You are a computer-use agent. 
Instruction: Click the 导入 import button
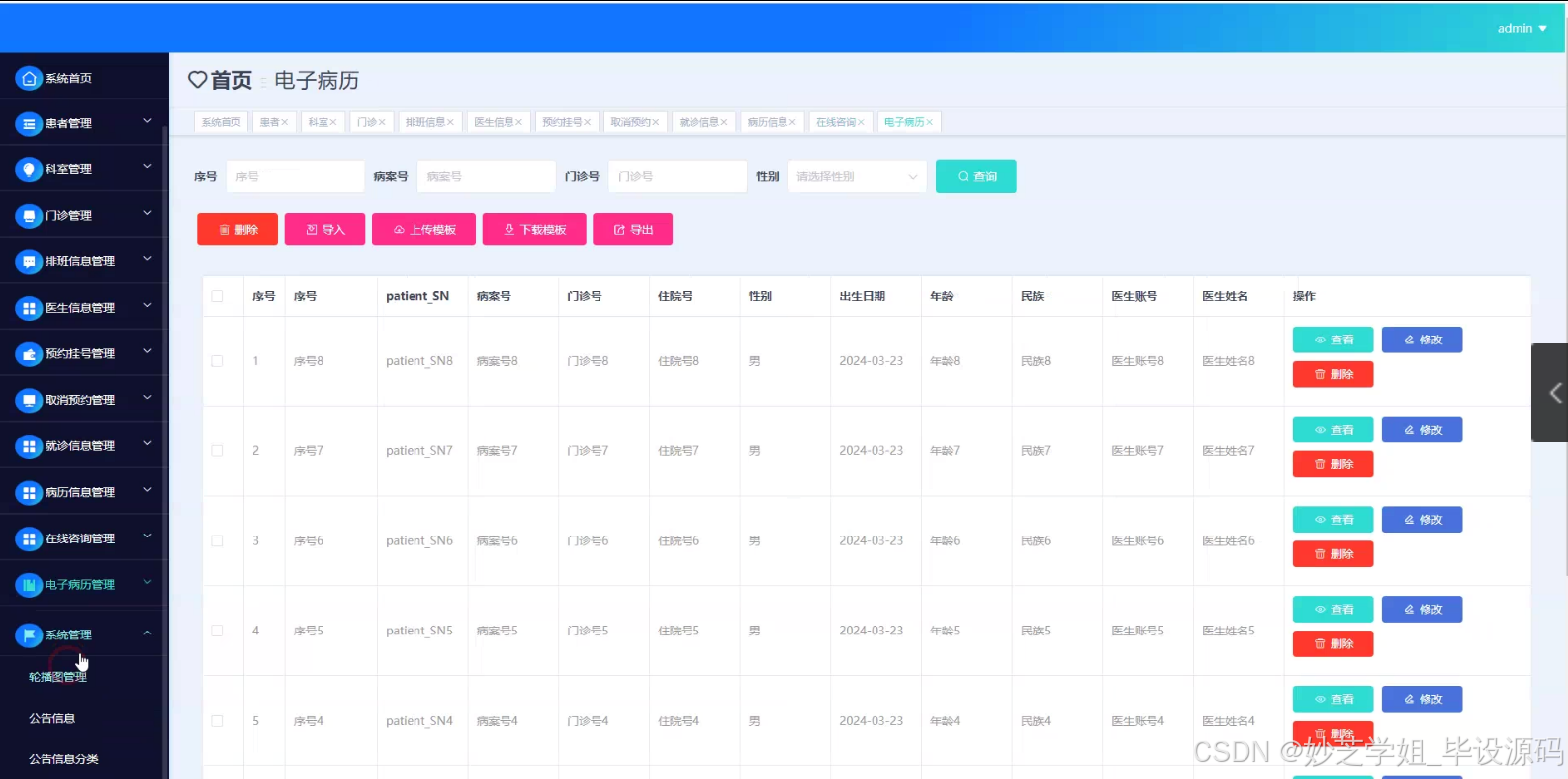click(x=324, y=229)
